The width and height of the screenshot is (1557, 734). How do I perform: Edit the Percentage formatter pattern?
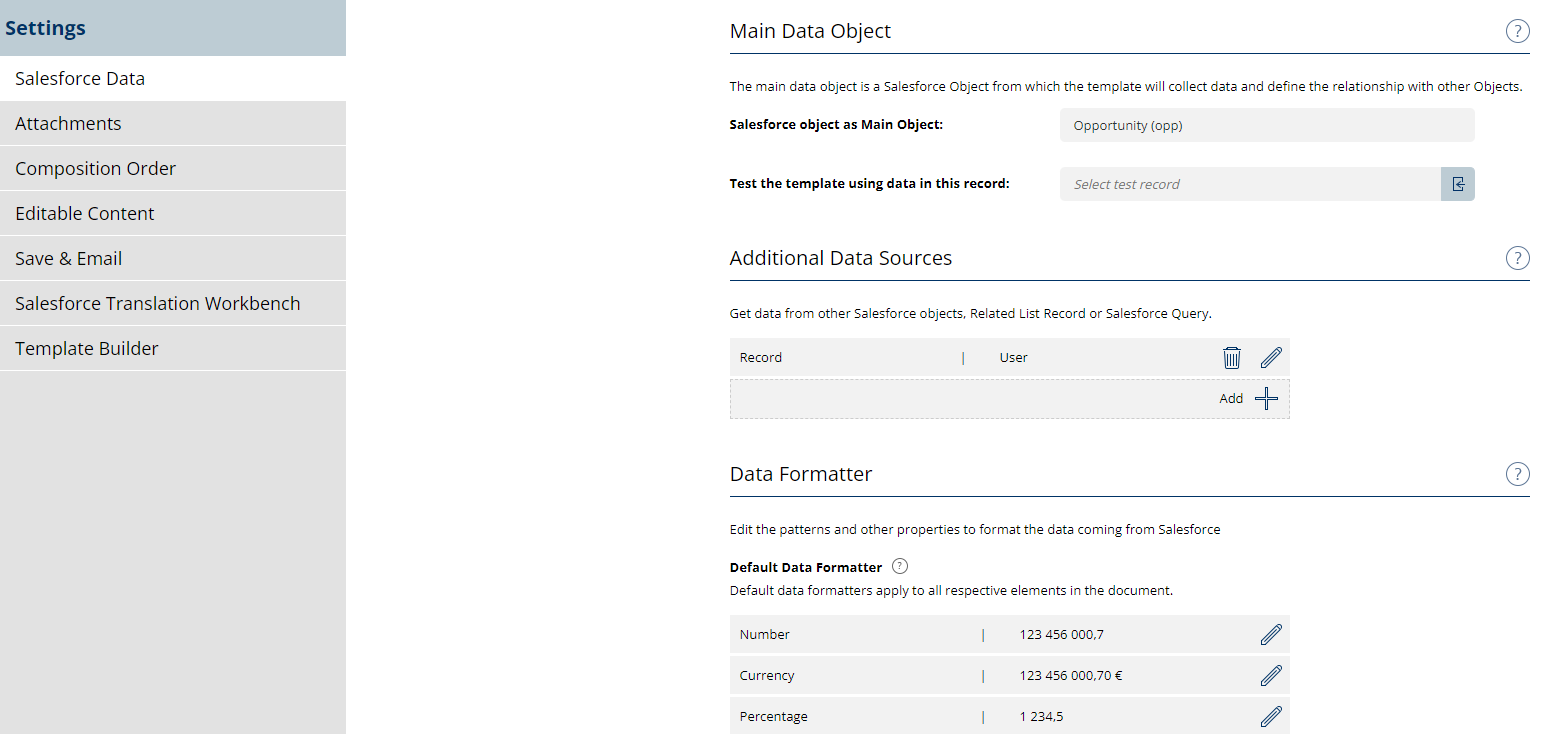pyautogui.click(x=1271, y=716)
